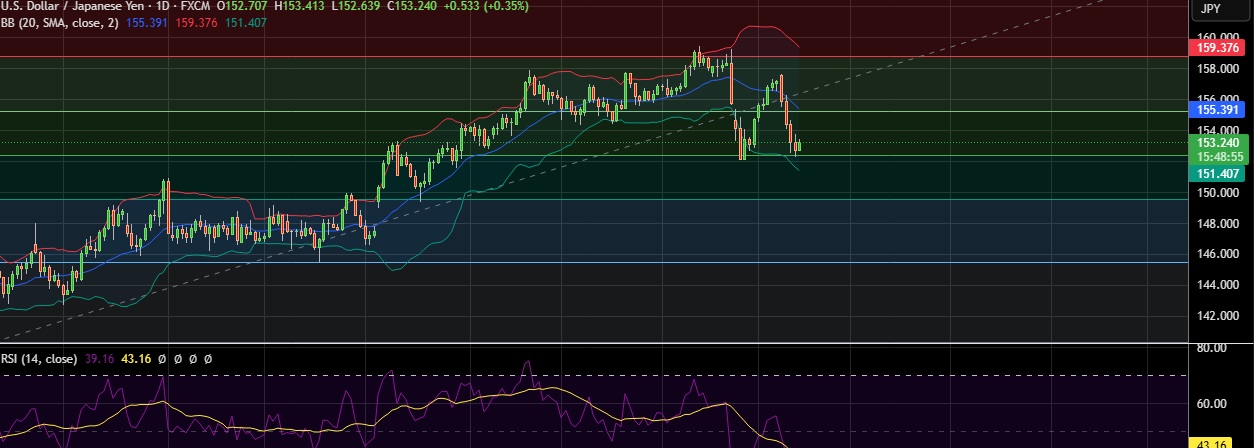Click the red 159.376 value in BB legend
The width and height of the screenshot is (1254, 448).
(x=195, y=22)
